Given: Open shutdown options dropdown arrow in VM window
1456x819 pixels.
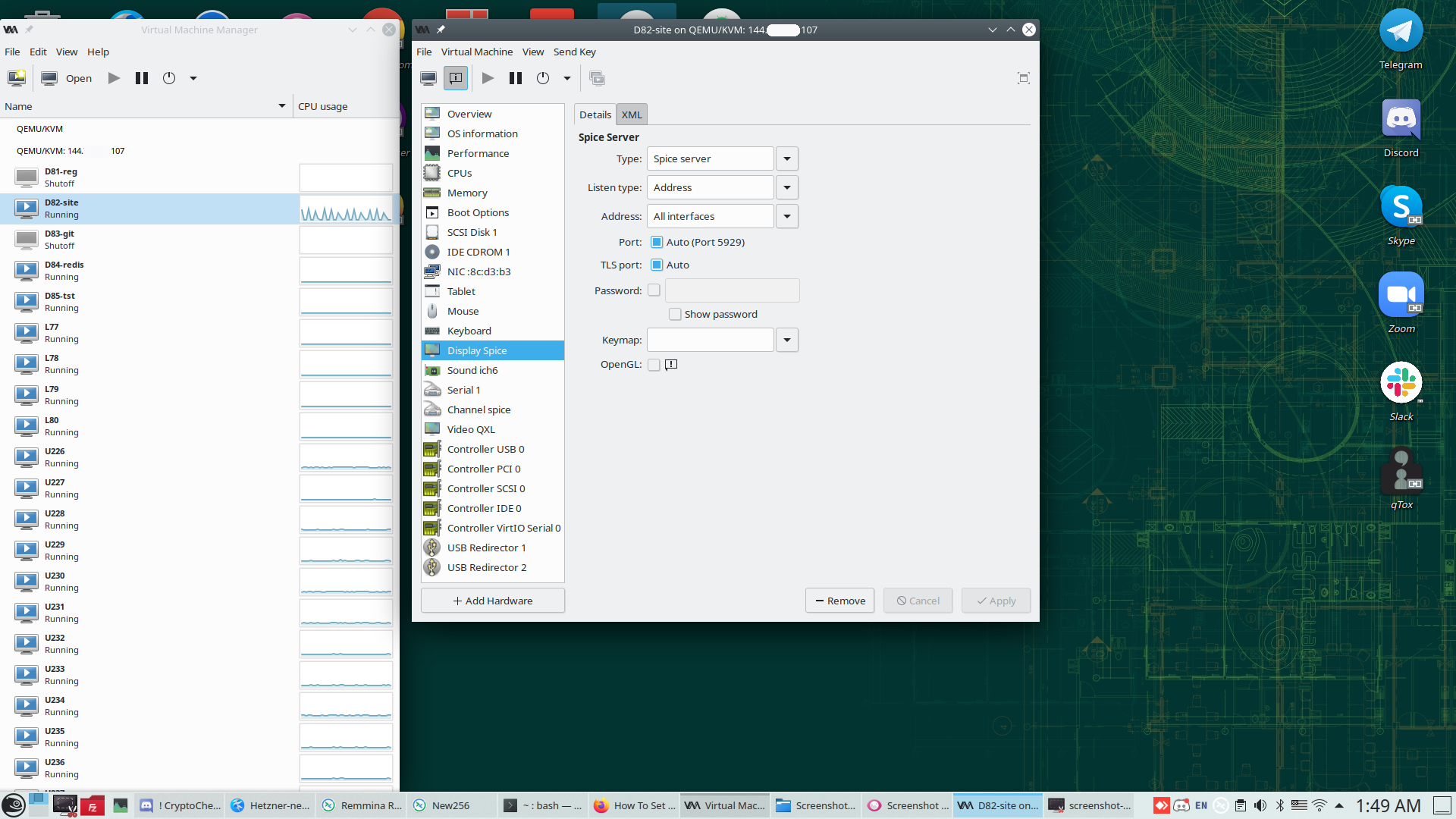Looking at the screenshot, I should [566, 78].
